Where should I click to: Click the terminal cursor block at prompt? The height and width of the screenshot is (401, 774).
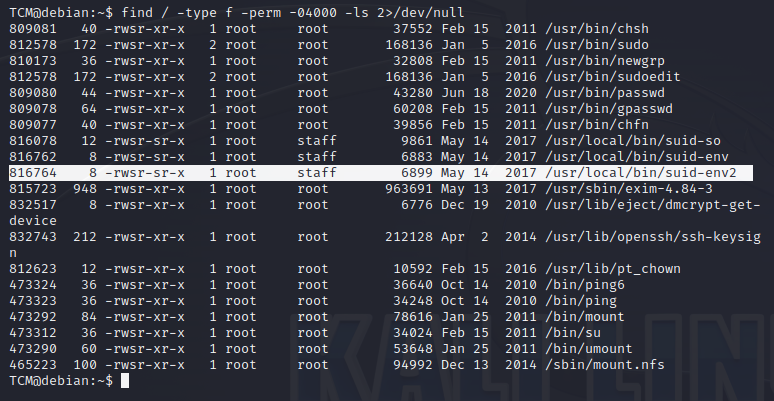(x=124, y=381)
